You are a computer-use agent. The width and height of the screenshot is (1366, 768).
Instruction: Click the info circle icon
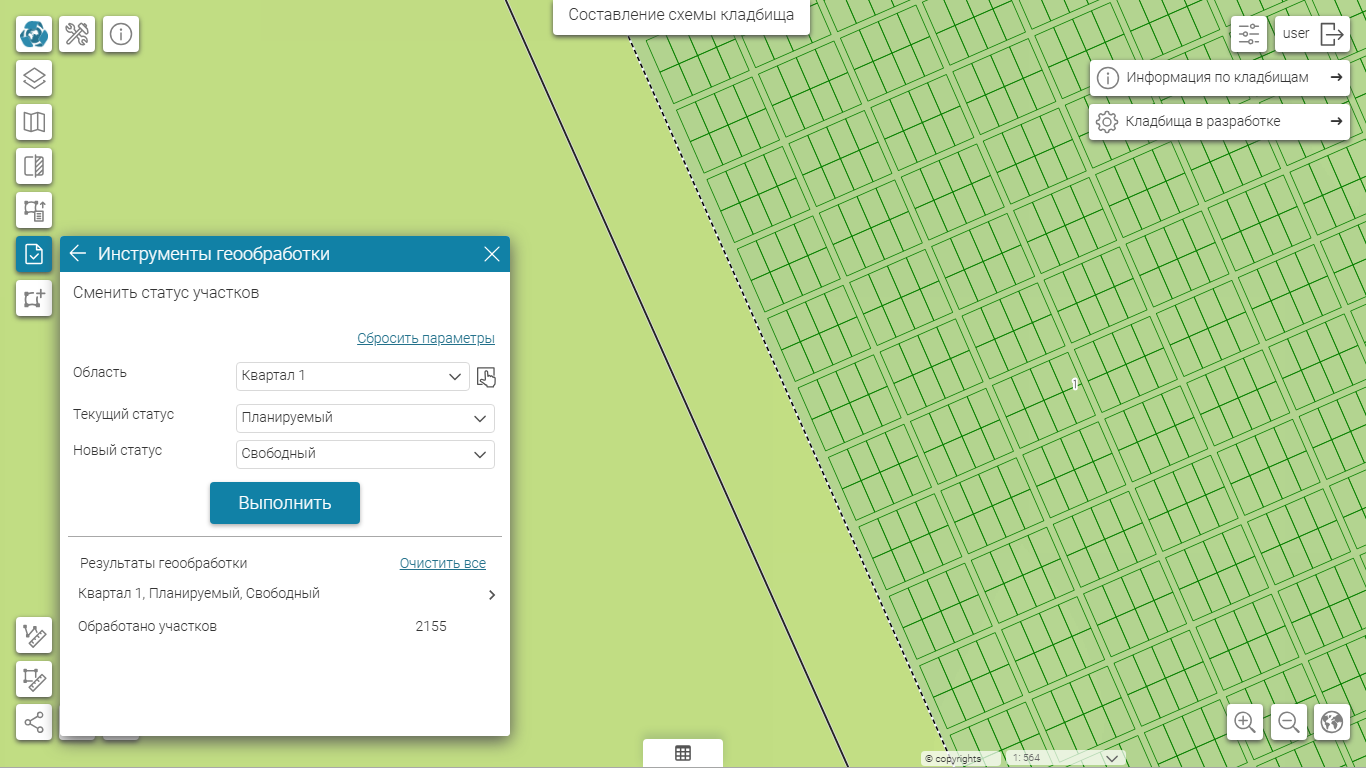pos(121,34)
